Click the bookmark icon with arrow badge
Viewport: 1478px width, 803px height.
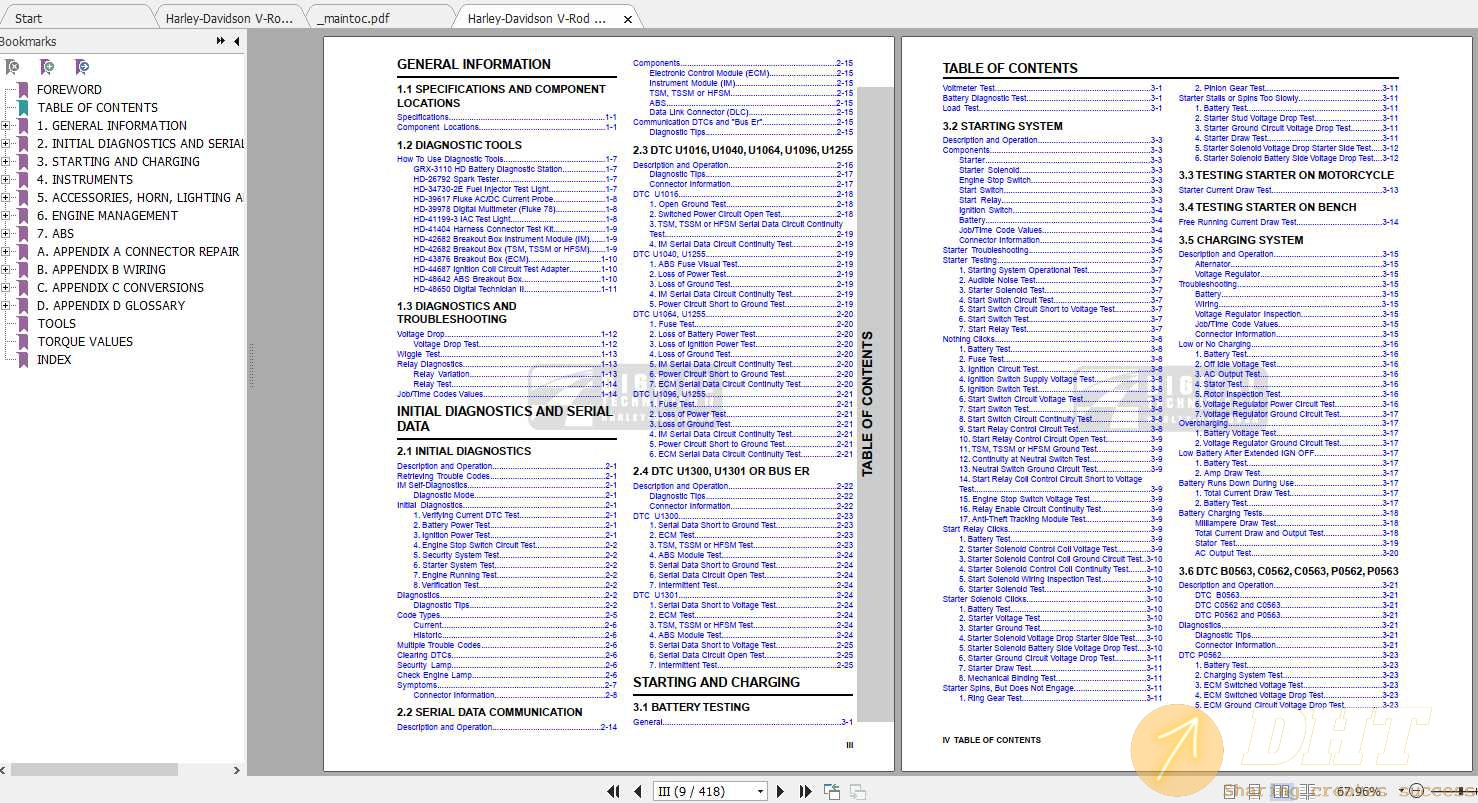[x=82, y=67]
